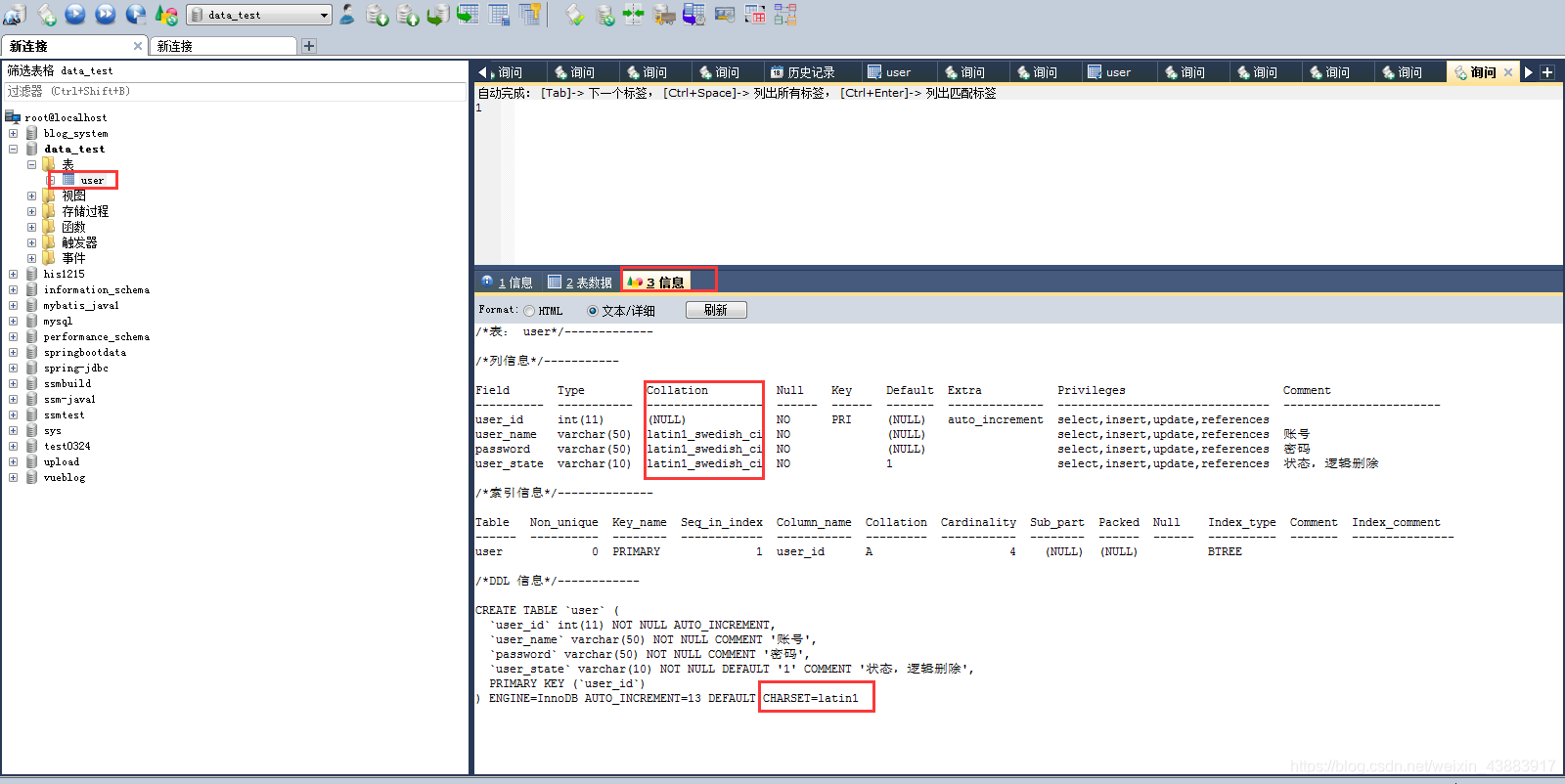Select the 触发器 folder

(79, 242)
